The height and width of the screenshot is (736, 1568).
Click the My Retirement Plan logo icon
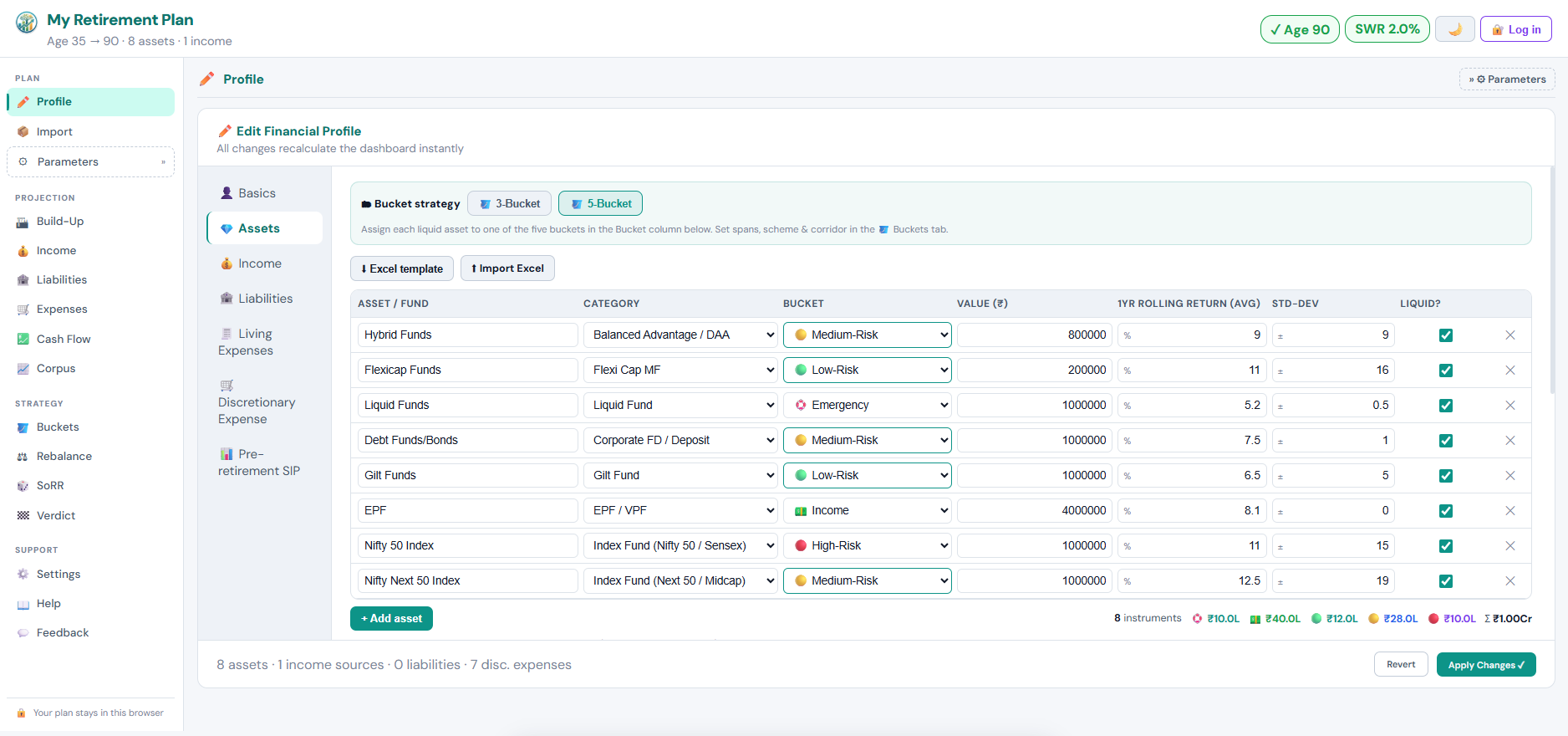point(27,22)
